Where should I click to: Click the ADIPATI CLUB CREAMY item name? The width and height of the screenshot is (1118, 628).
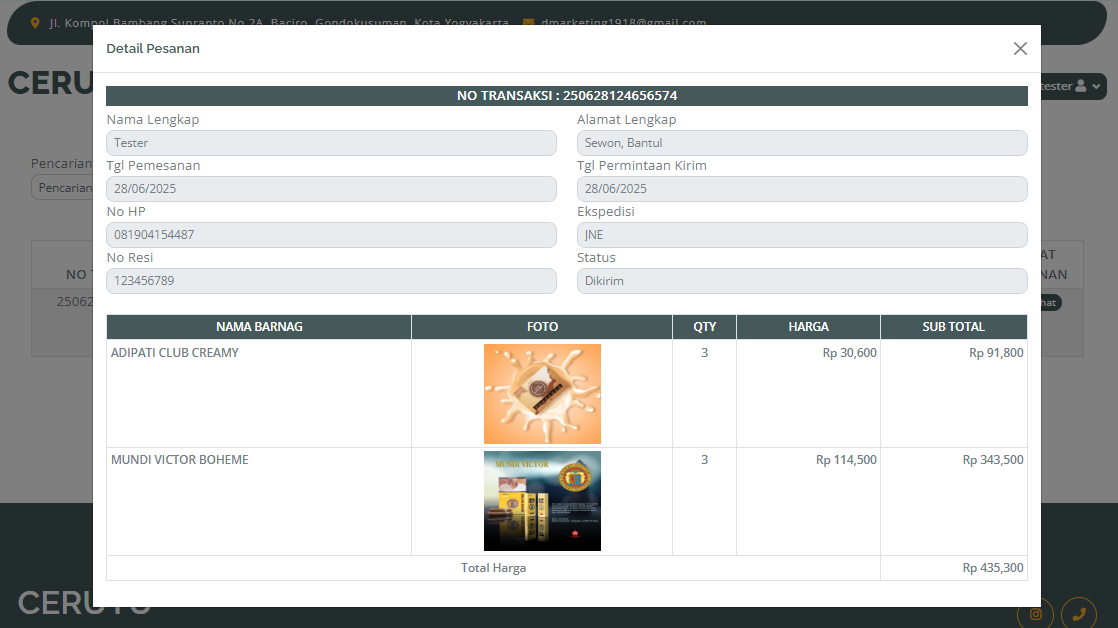[175, 353]
